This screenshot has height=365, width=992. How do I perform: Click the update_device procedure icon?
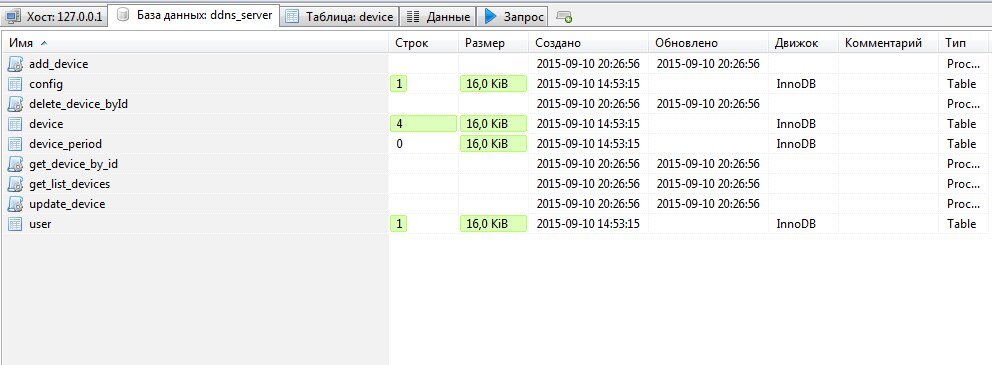pyautogui.click(x=16, y=204)
